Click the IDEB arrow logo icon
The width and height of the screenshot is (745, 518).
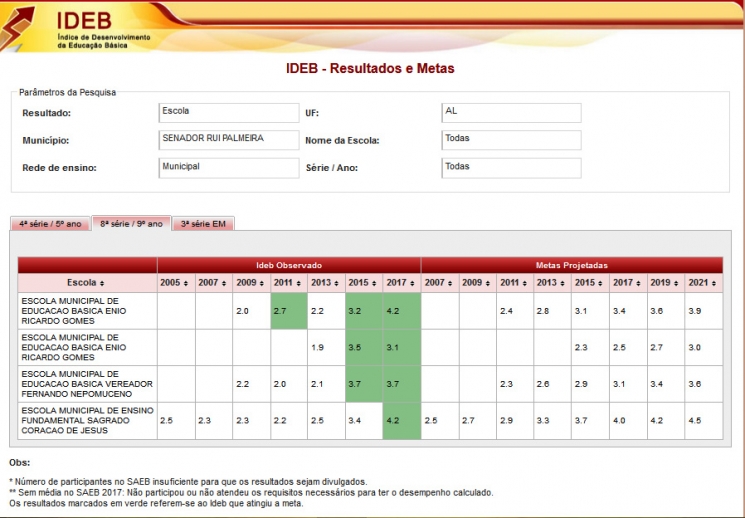18,27
